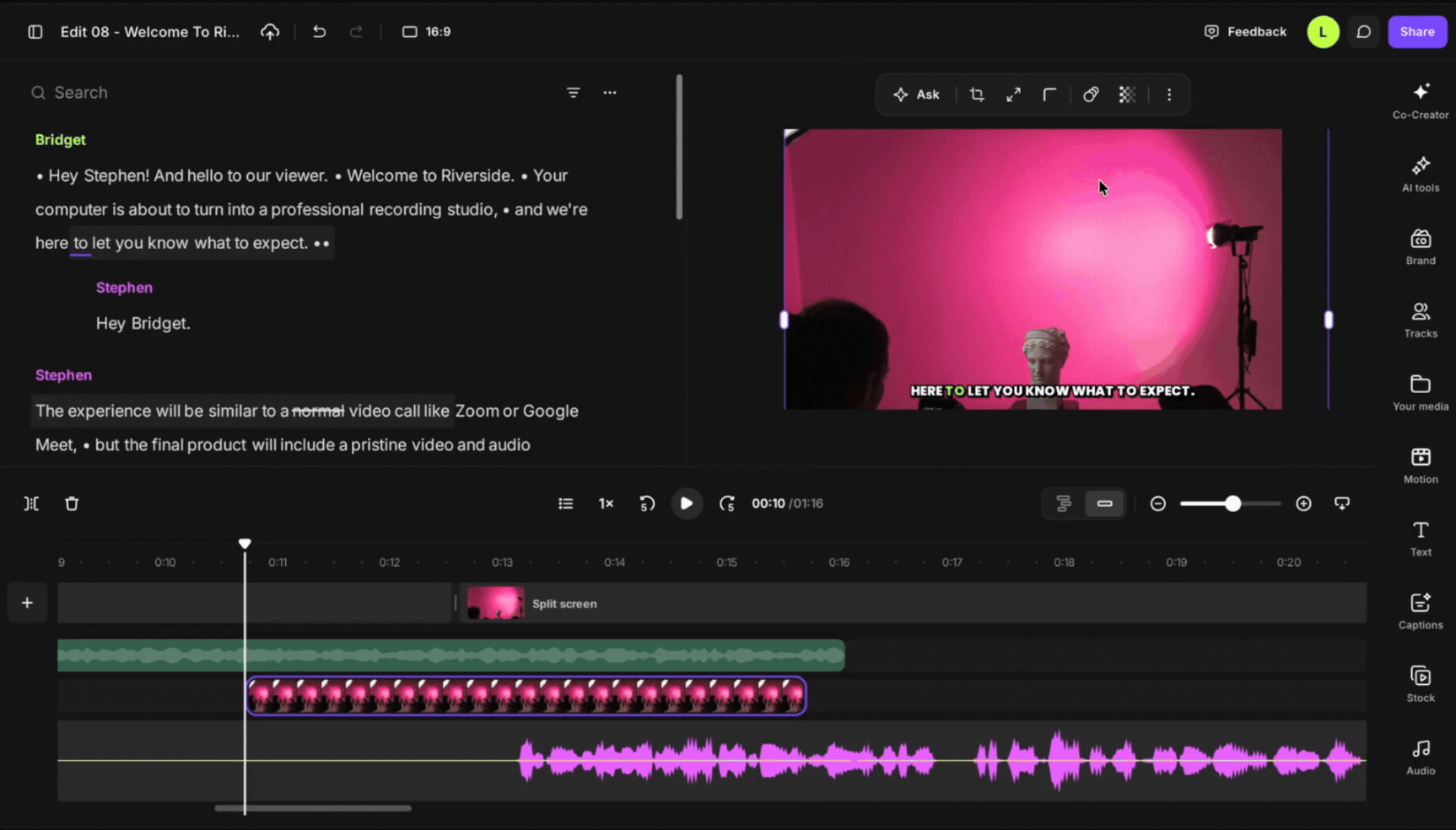Open the Your media tab

pyautogui.click(x=1421, y=392)
